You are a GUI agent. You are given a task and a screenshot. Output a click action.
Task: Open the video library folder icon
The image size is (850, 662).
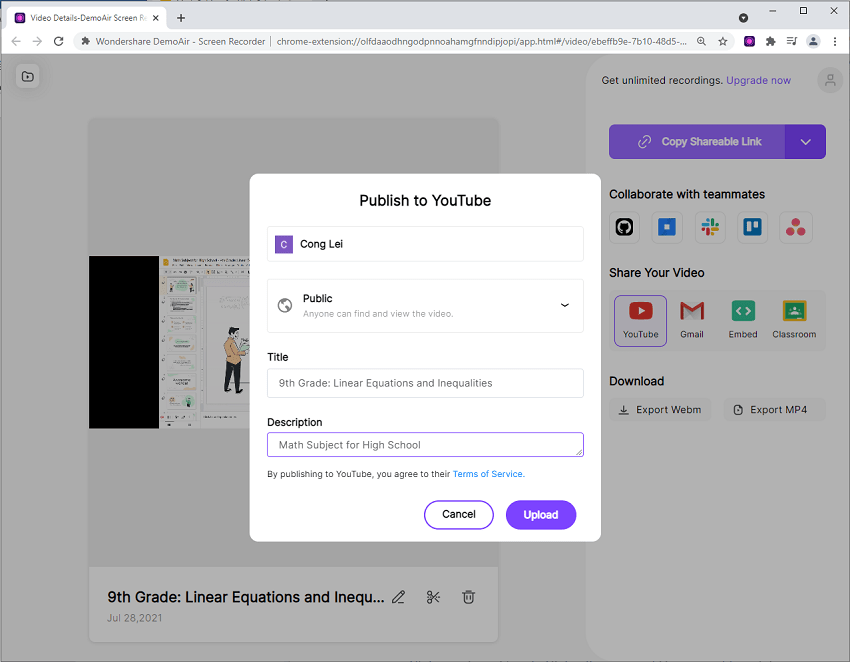point(28,77)
